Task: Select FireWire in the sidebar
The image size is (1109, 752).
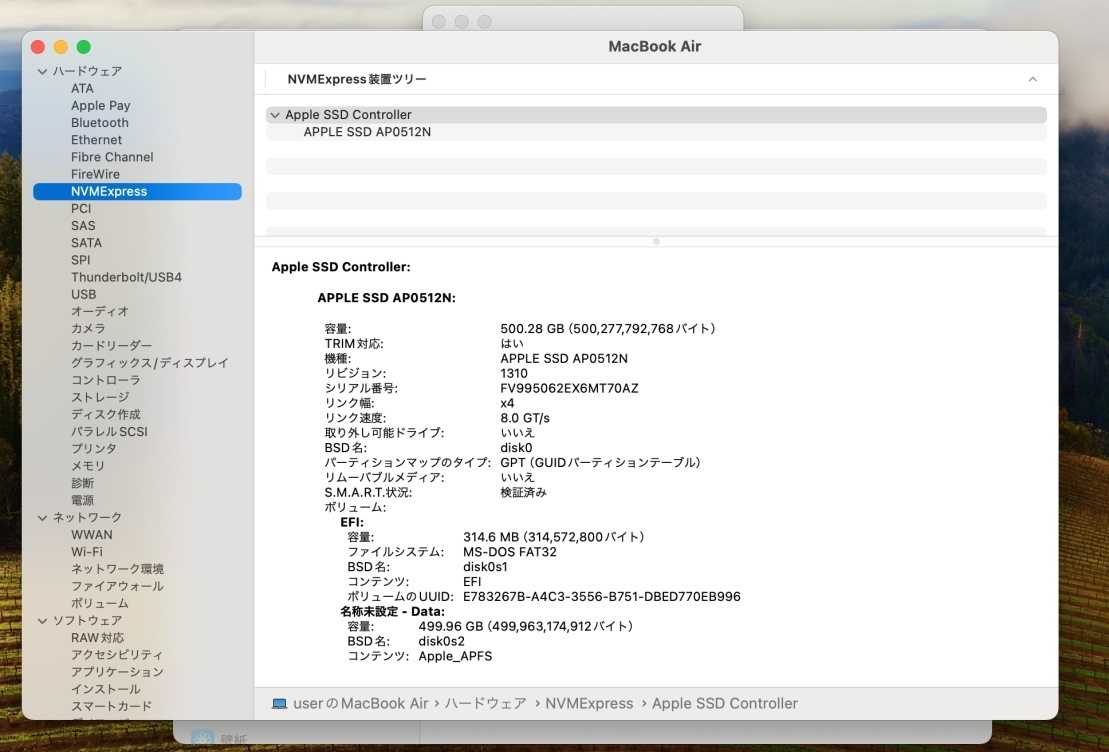Action: pos(95,174)
